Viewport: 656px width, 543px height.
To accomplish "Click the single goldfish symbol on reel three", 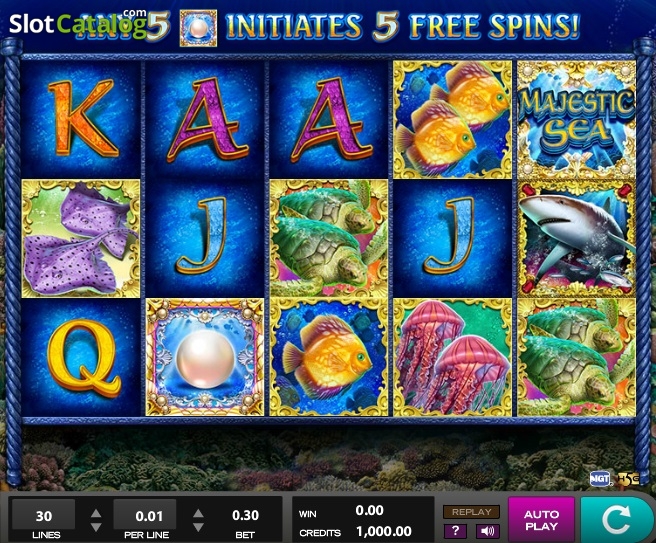I will [328, 357].
